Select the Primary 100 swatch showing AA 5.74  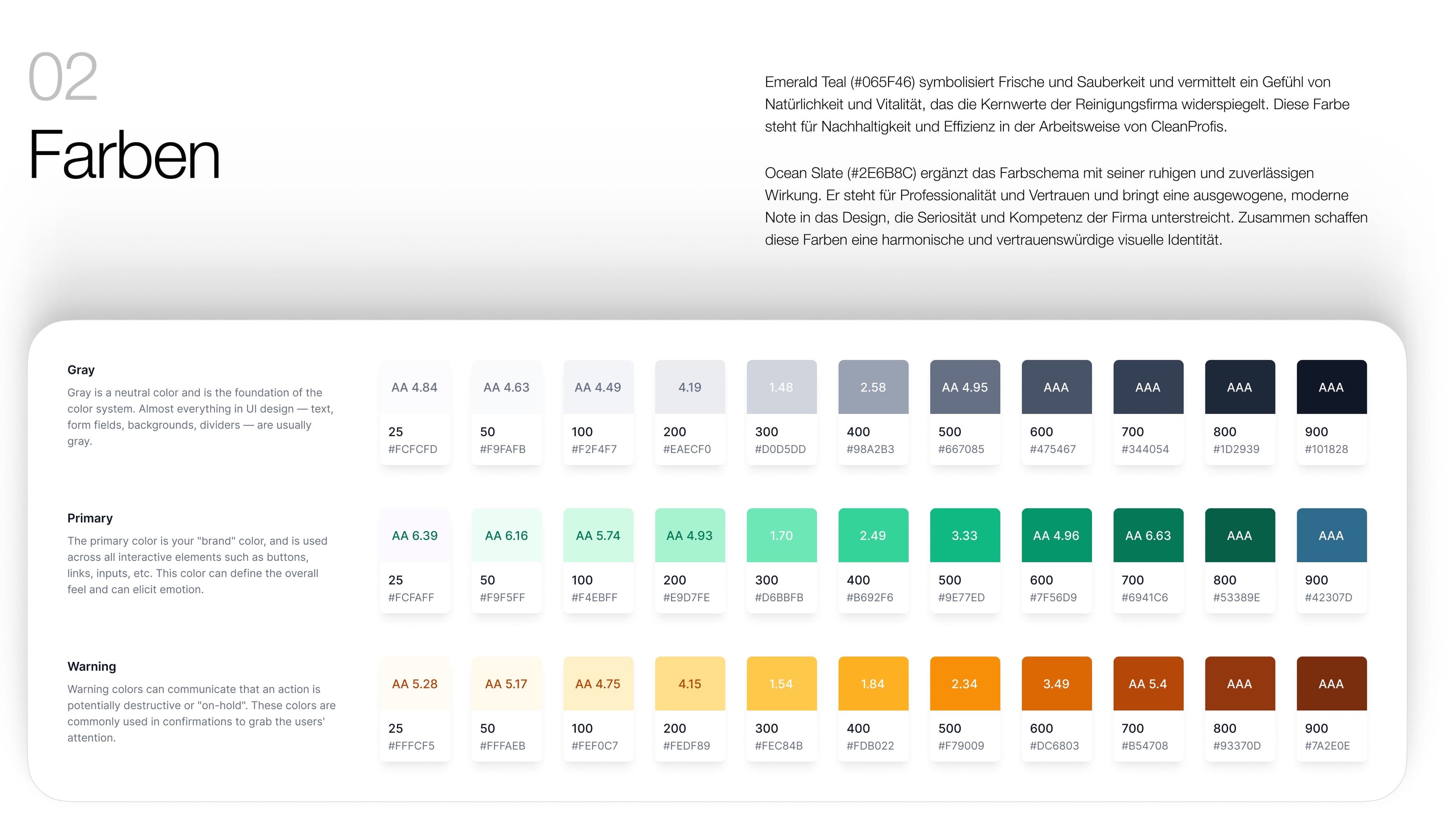[x=598, y=535]
